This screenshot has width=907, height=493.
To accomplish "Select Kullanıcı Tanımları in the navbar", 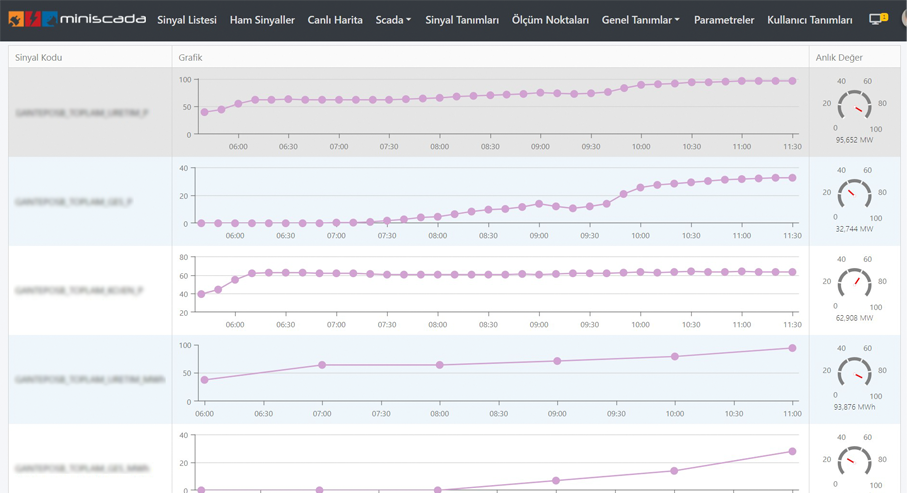I will pos(810,20).
